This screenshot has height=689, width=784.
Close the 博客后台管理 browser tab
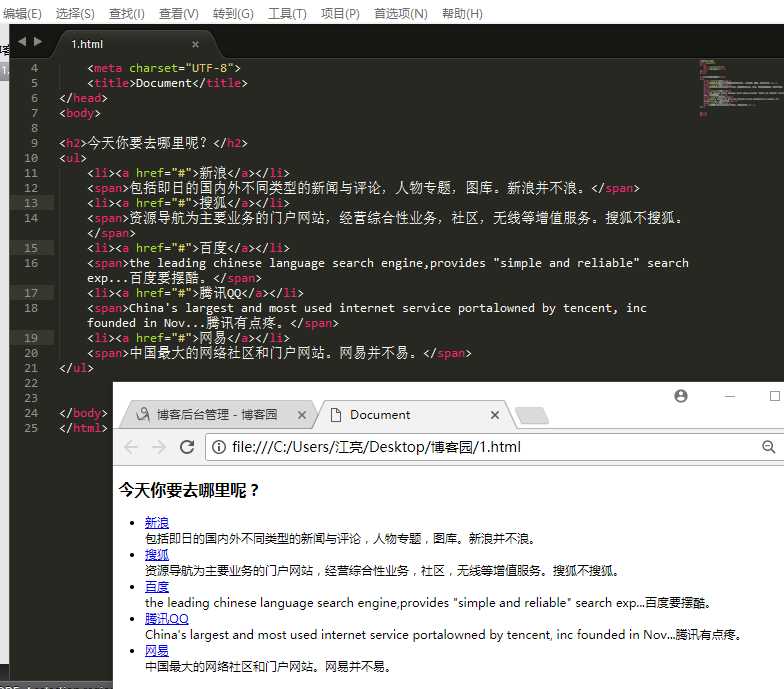coord(302,414)
